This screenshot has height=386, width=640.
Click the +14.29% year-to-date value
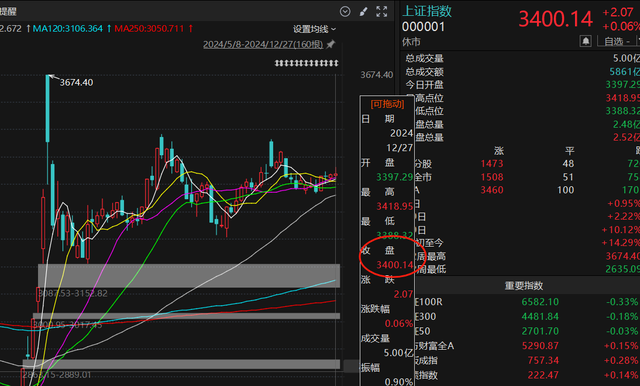point(621,243)
